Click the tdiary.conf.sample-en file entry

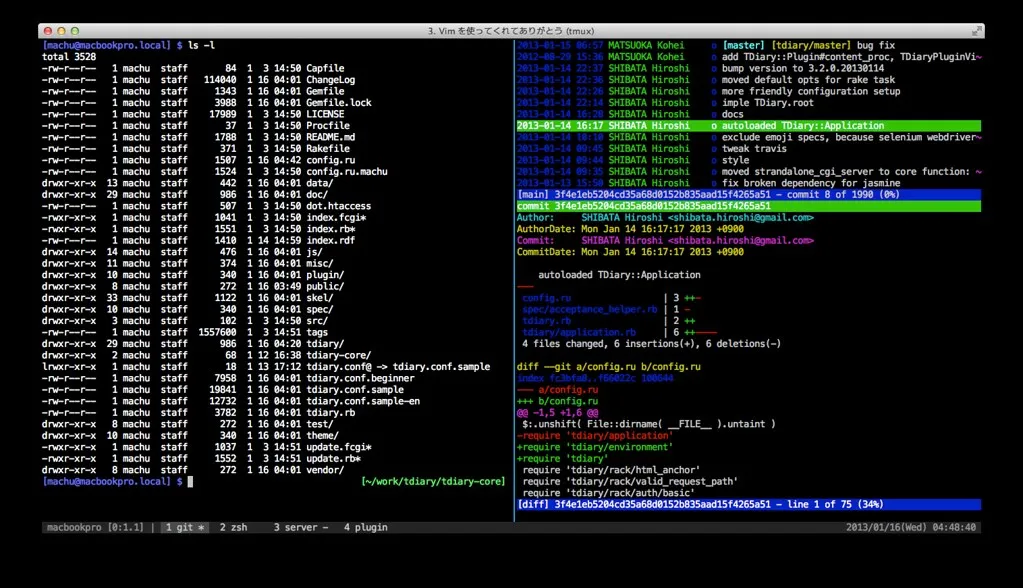coord(364,400)
